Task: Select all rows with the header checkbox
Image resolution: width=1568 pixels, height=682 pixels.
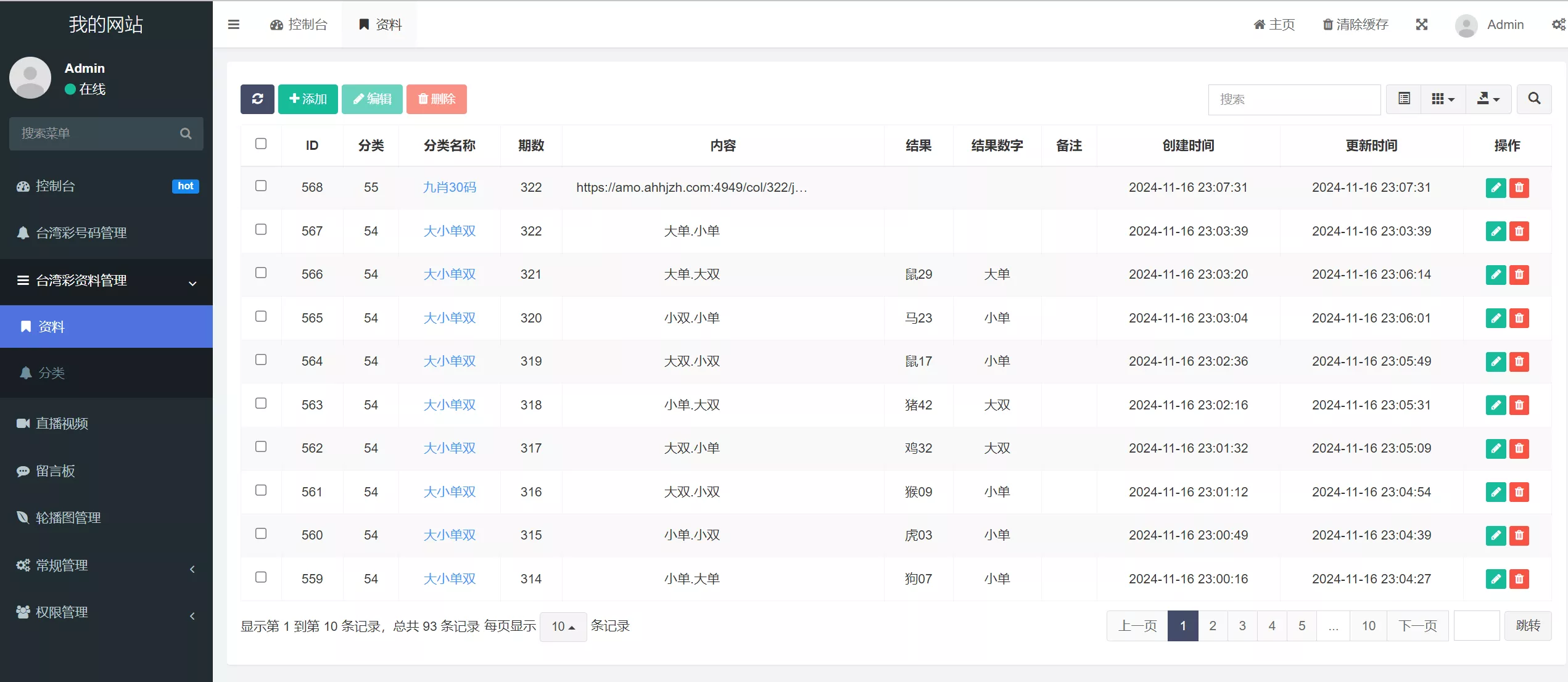Action: [x=261, y=143]
